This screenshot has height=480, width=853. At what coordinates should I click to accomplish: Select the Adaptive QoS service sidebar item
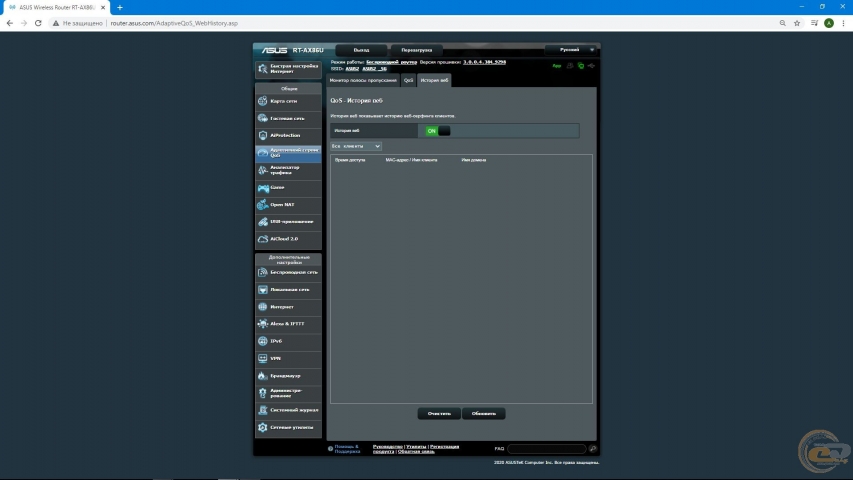[x=288, y=153]
